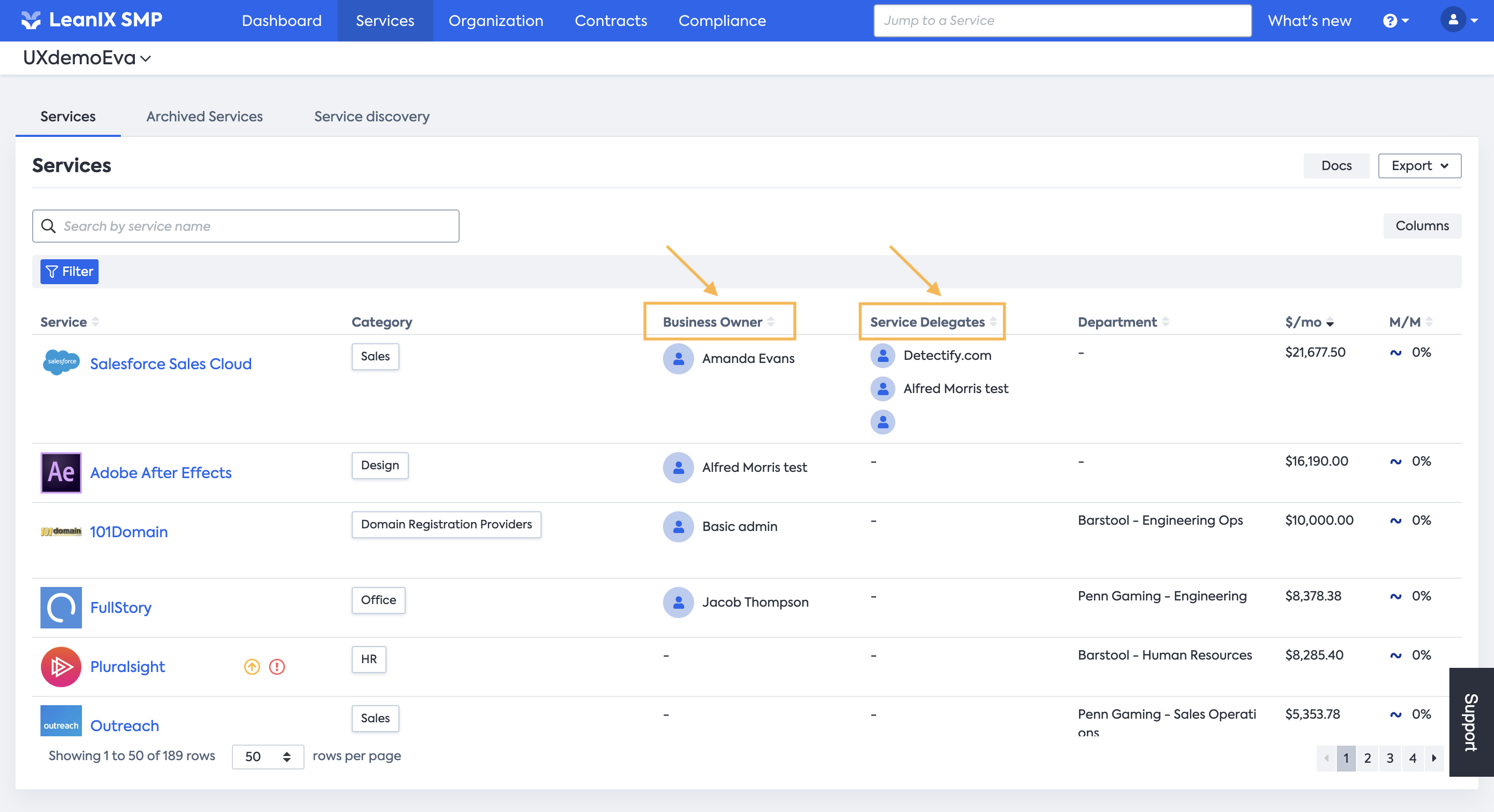Click the Adobe After Effects Ae icon
1494x812 pixels.
coord(61,472)
